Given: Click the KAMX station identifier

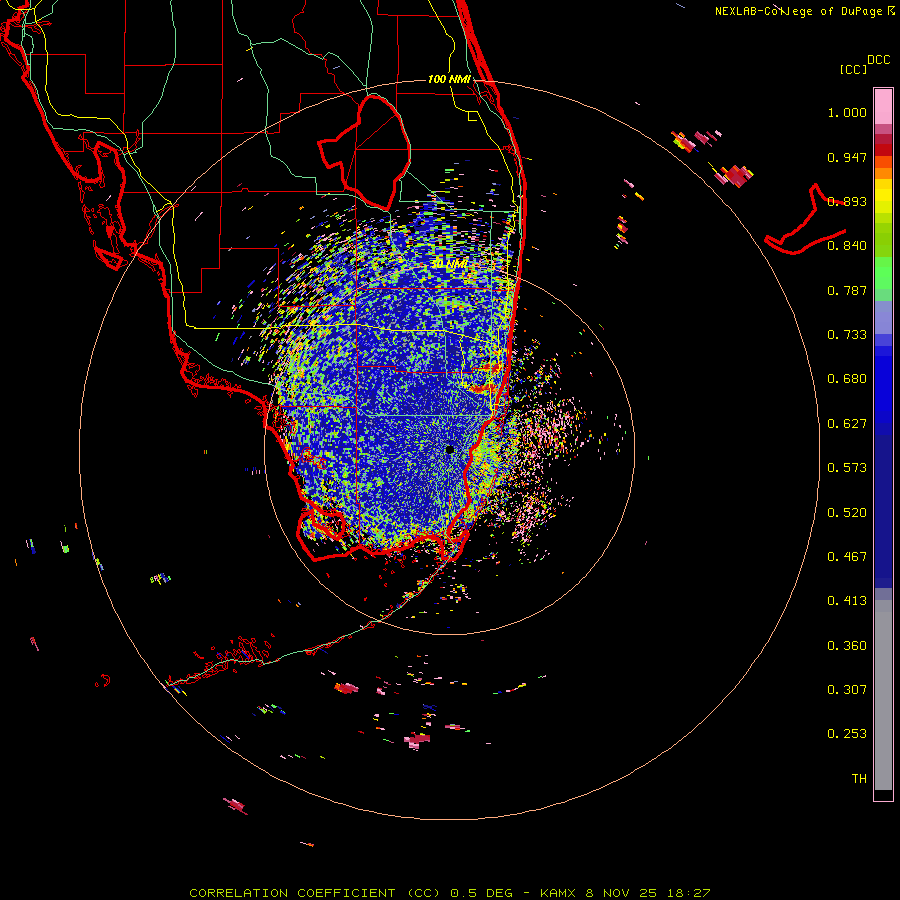Looking at the screenshot, I should pyautogui.click(x=558, y=893).
